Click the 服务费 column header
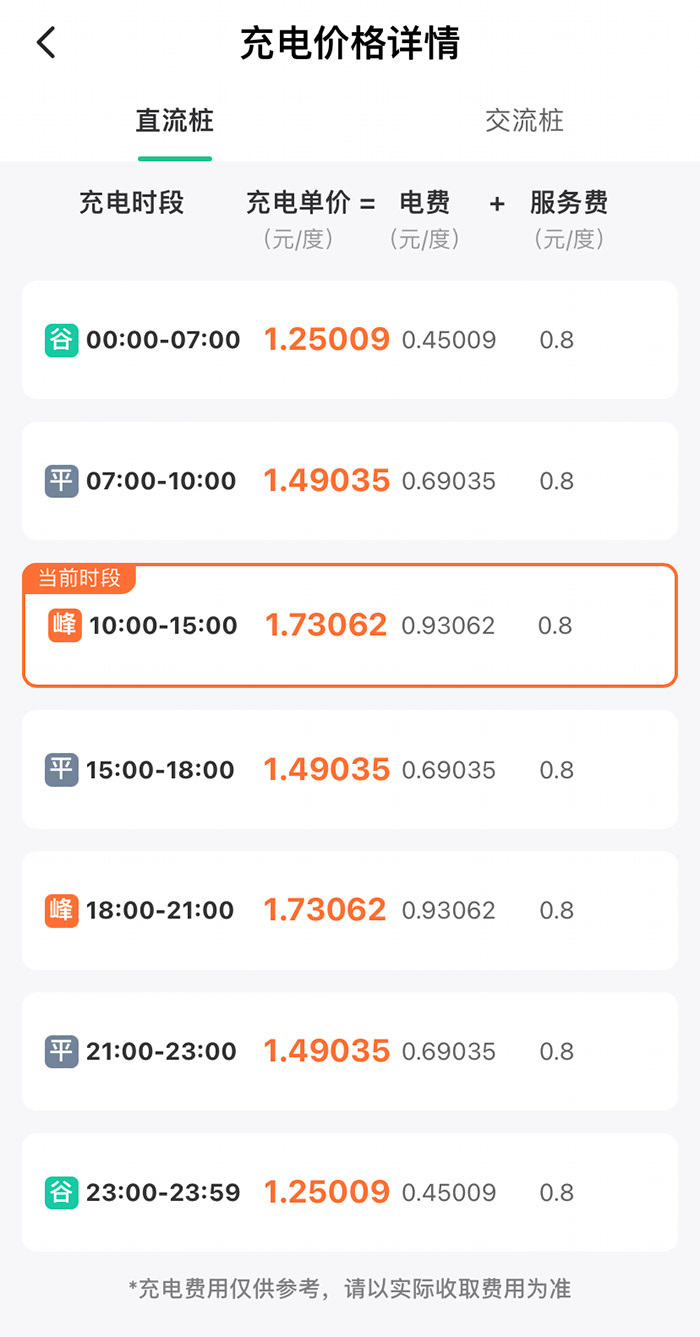This screenshot has width=700, height=1337. click(570, 202)
